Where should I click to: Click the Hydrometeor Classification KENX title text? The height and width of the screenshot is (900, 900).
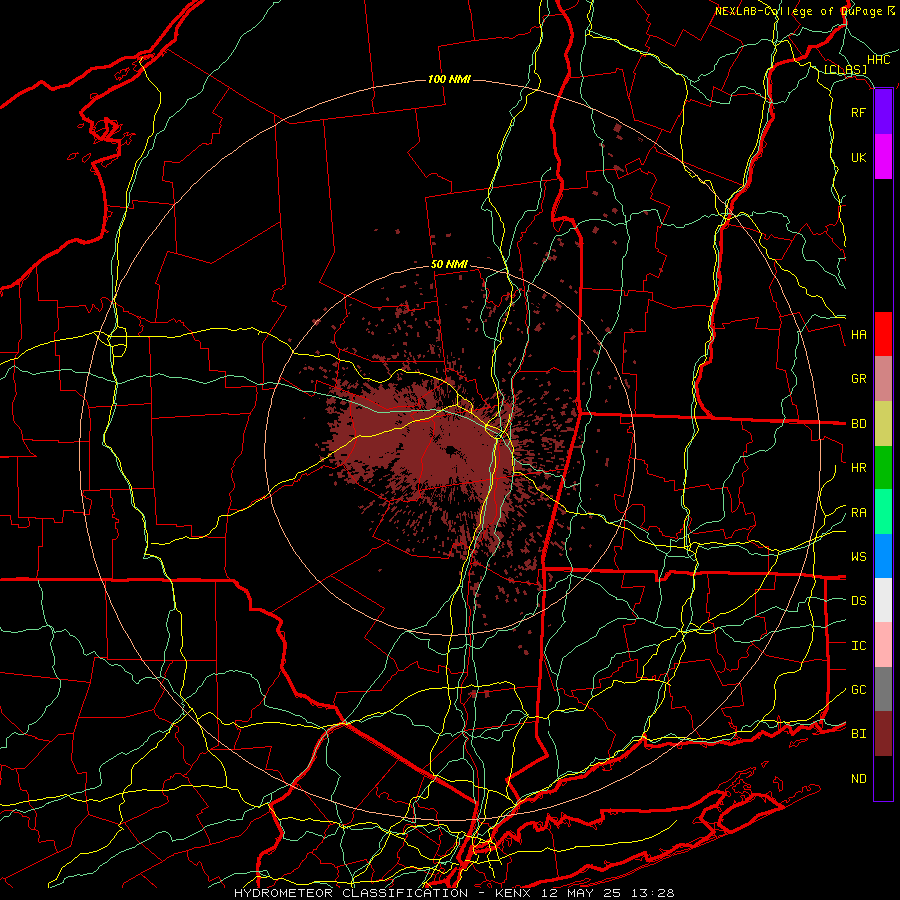tap(454, 893)
